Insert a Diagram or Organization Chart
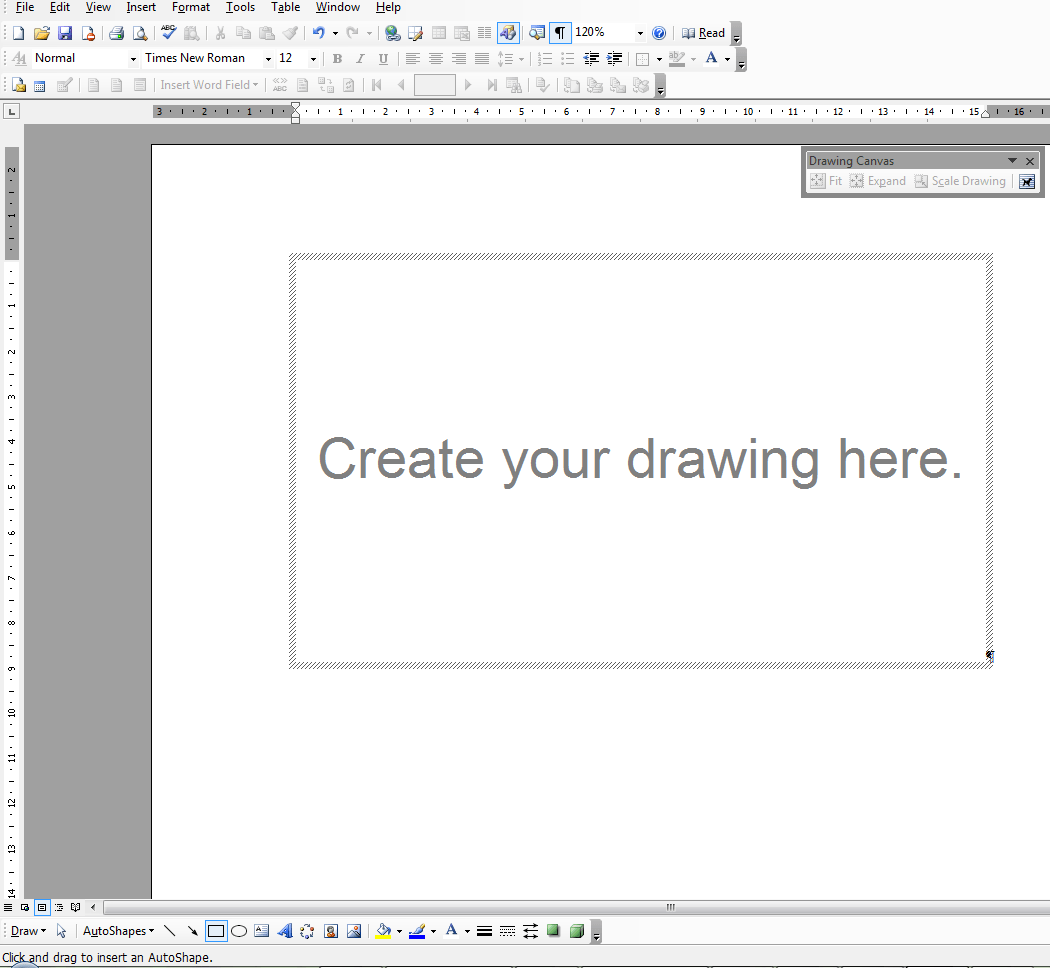1050x968 pixels. [307, 931]
